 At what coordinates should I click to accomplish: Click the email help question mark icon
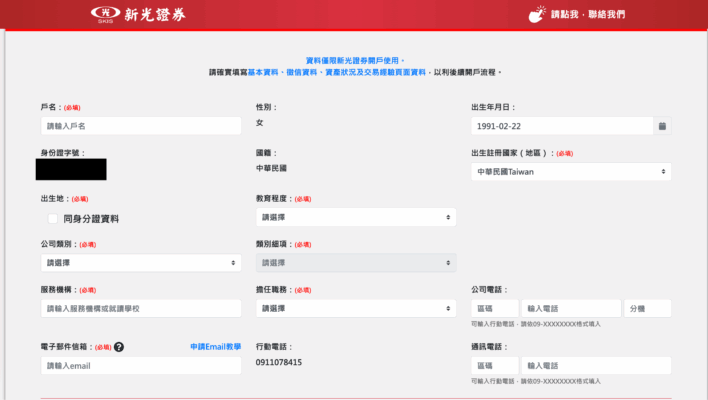[119, 347]
